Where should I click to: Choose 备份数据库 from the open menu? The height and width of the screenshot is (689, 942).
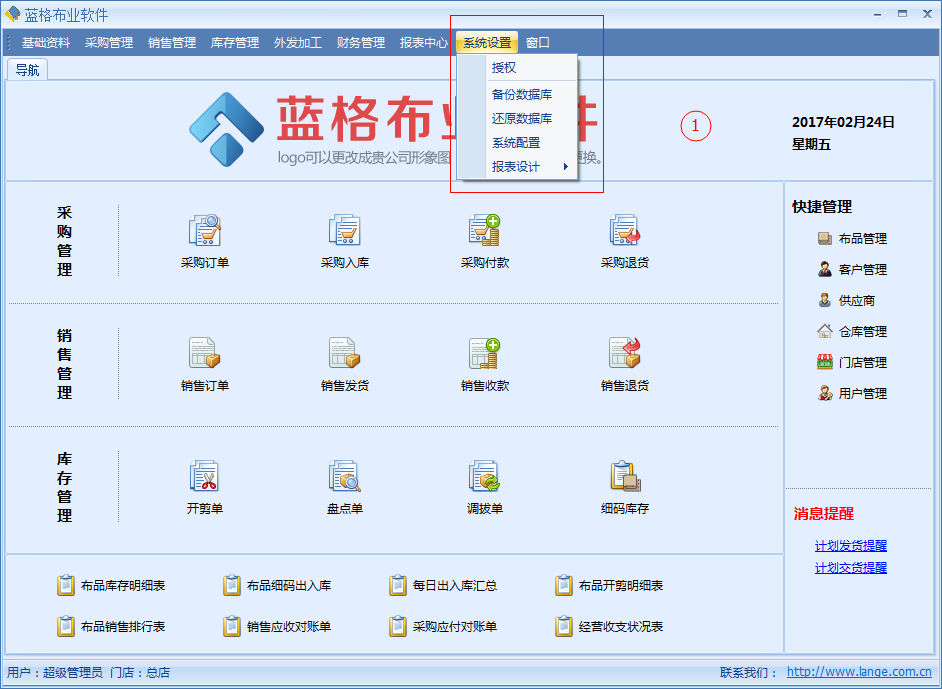(x=521, y=95)
